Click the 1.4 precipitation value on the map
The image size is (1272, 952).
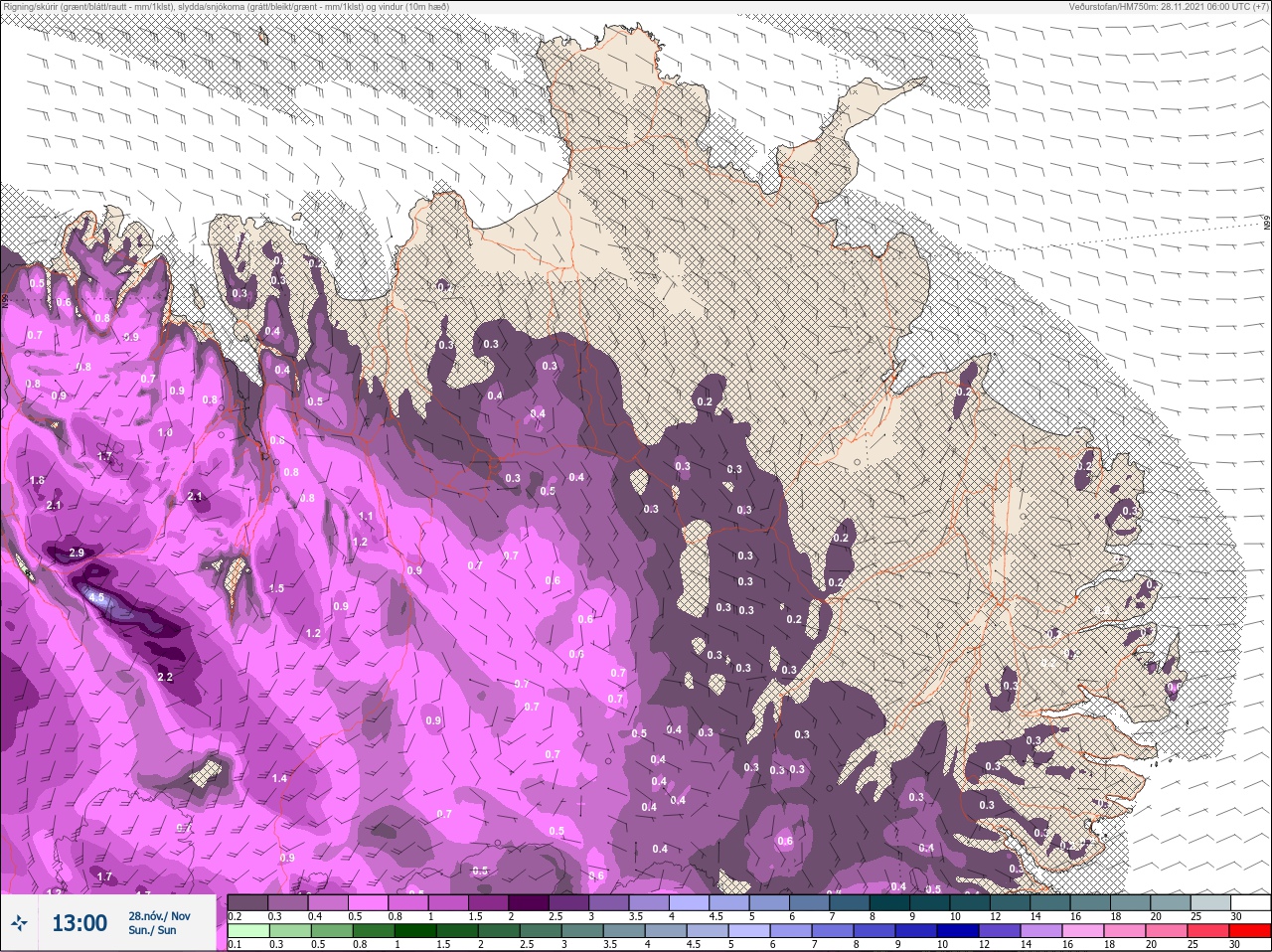[279, 778]
